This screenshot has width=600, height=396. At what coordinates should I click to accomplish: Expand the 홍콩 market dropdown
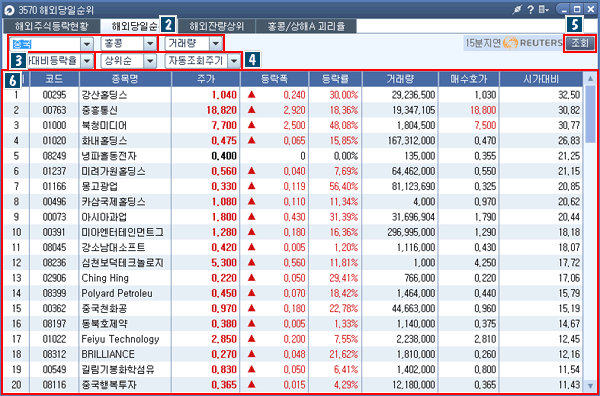click(x=150, y=44)
